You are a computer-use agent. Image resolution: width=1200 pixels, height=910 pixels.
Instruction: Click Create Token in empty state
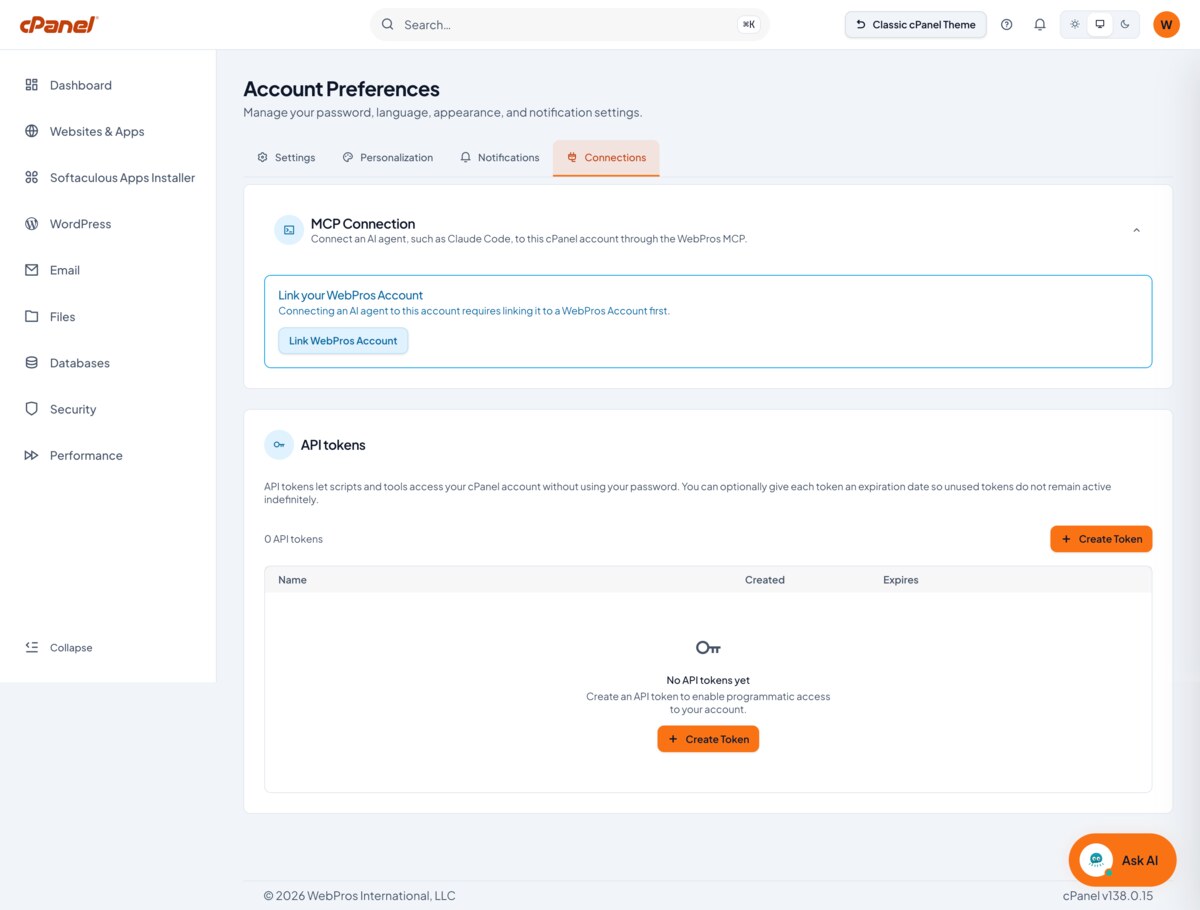pyautogui.click(x=708, y=739)
